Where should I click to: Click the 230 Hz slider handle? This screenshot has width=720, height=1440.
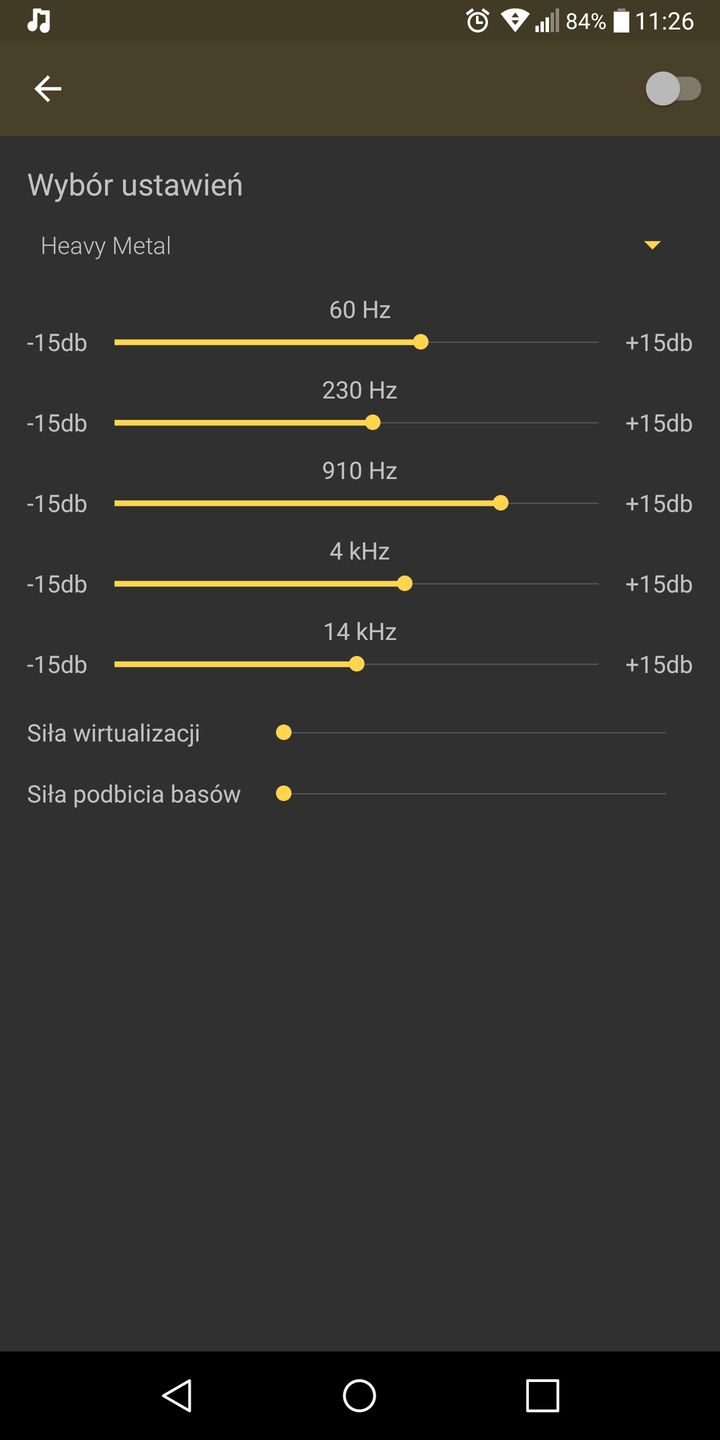[x=373, y=423]
